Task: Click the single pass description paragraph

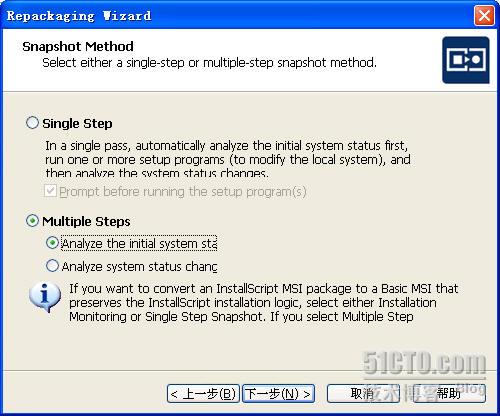Action: pos(228,159)
